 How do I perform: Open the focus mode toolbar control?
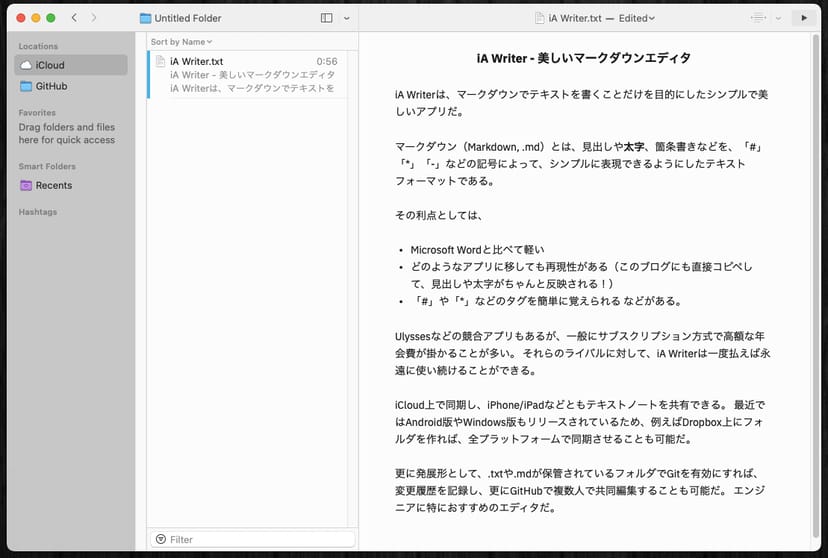(x=759, y=18)
